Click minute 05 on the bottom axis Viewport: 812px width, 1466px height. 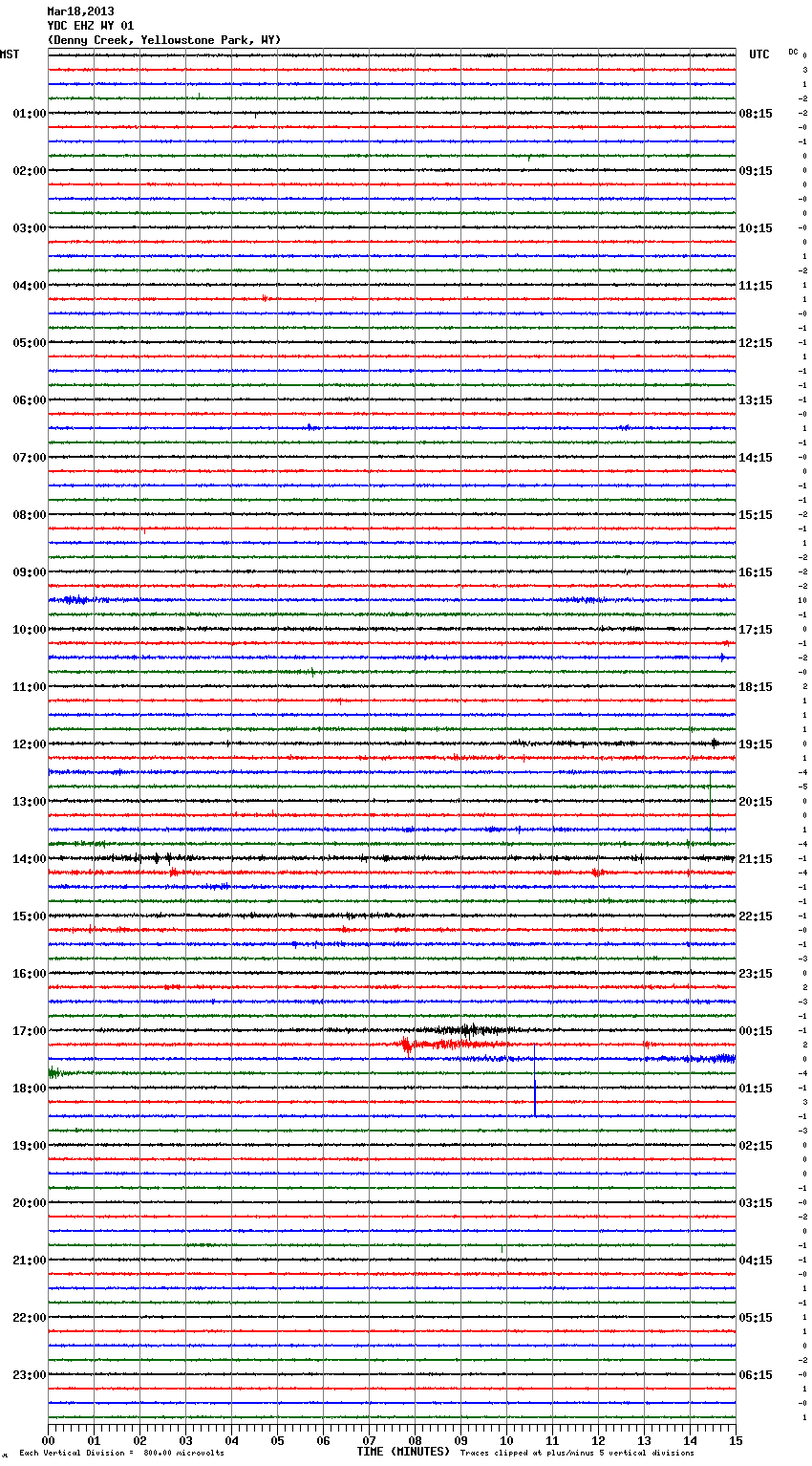coord(277,1440)
